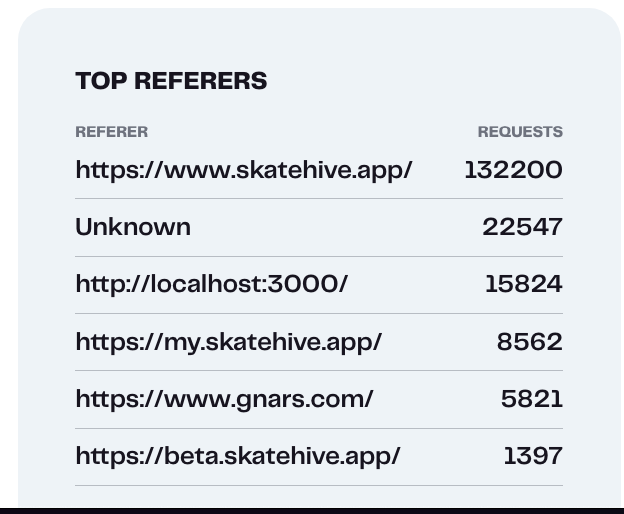The width and height of the screenshot is (624, 514).
Task: Select the https://beta.skatehive.app/ referer
Action: [237, 456]
